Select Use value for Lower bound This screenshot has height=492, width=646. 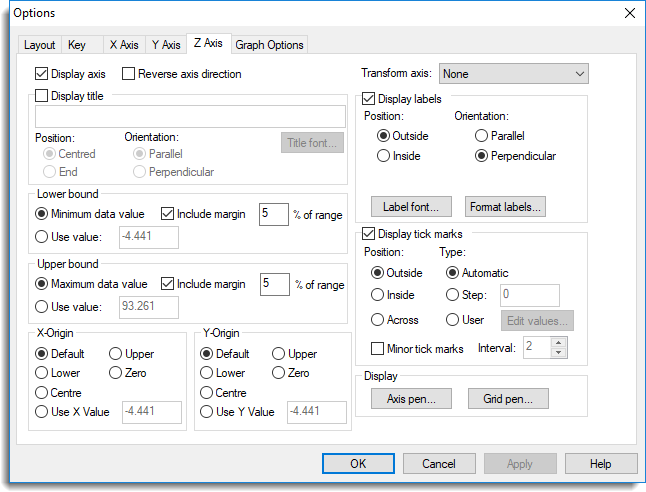click(42, 237)
